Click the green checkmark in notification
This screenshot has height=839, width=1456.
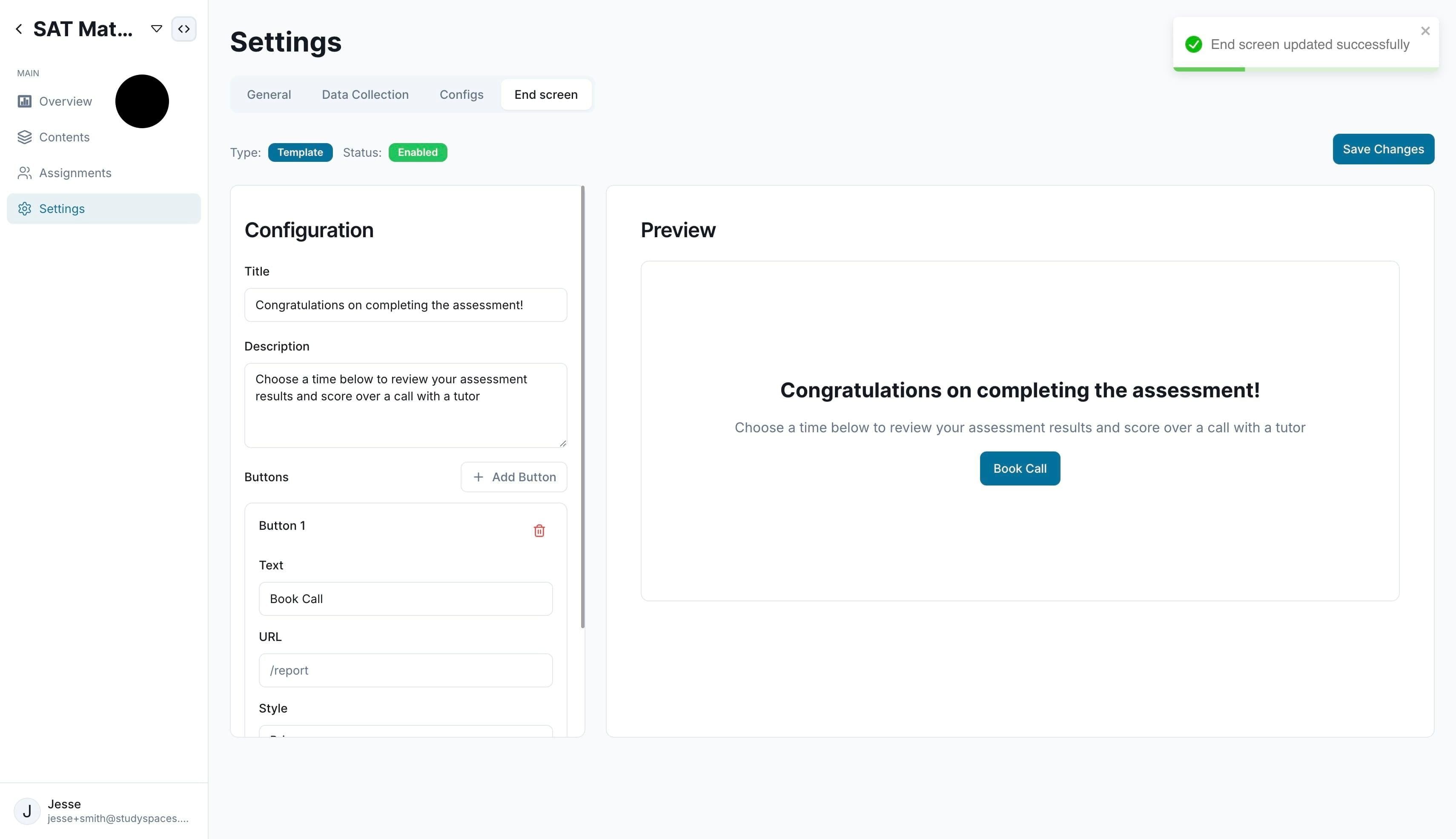click(1193, 44)
